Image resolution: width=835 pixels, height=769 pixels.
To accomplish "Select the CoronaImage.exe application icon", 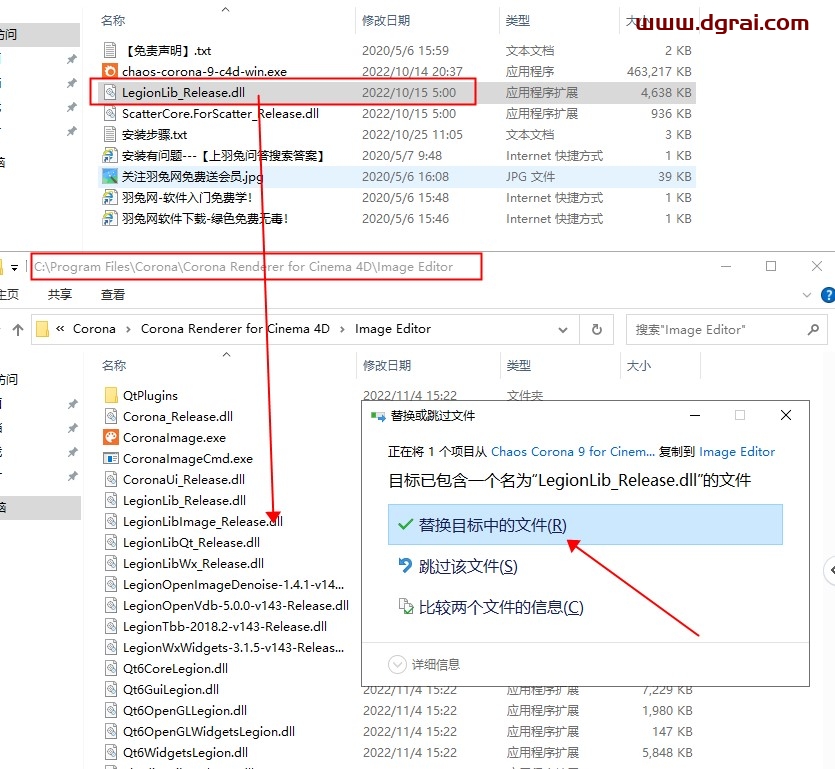I will 111,437.
